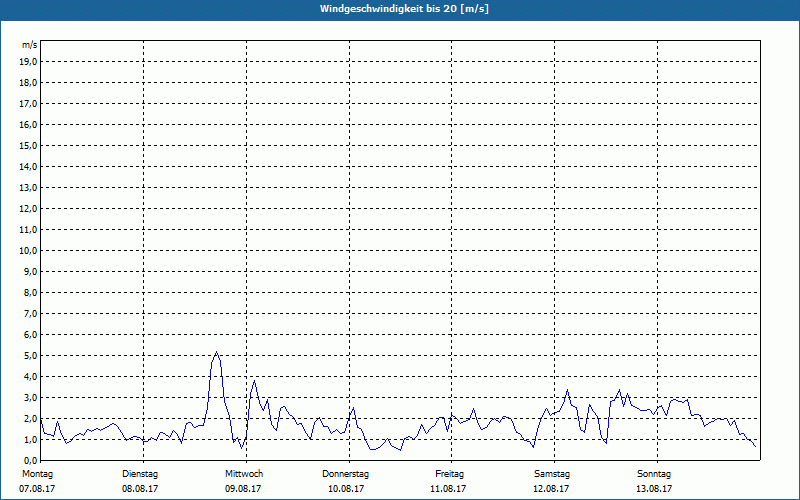Screen dimensions: 800x500
Task: Click the 0,0 axis label
Action: [x=31, y=460]
